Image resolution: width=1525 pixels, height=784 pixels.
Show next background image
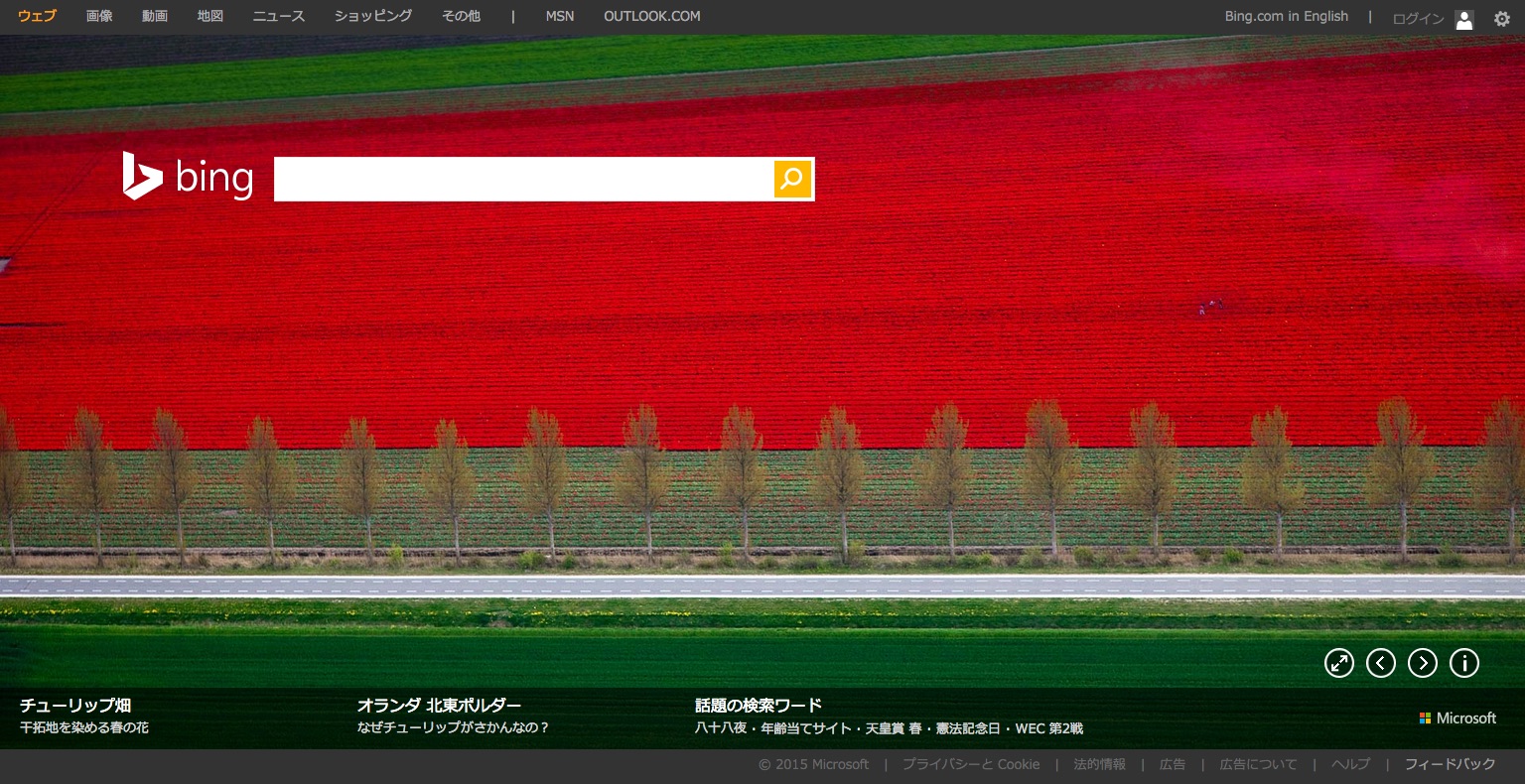tap(1422, 663)
